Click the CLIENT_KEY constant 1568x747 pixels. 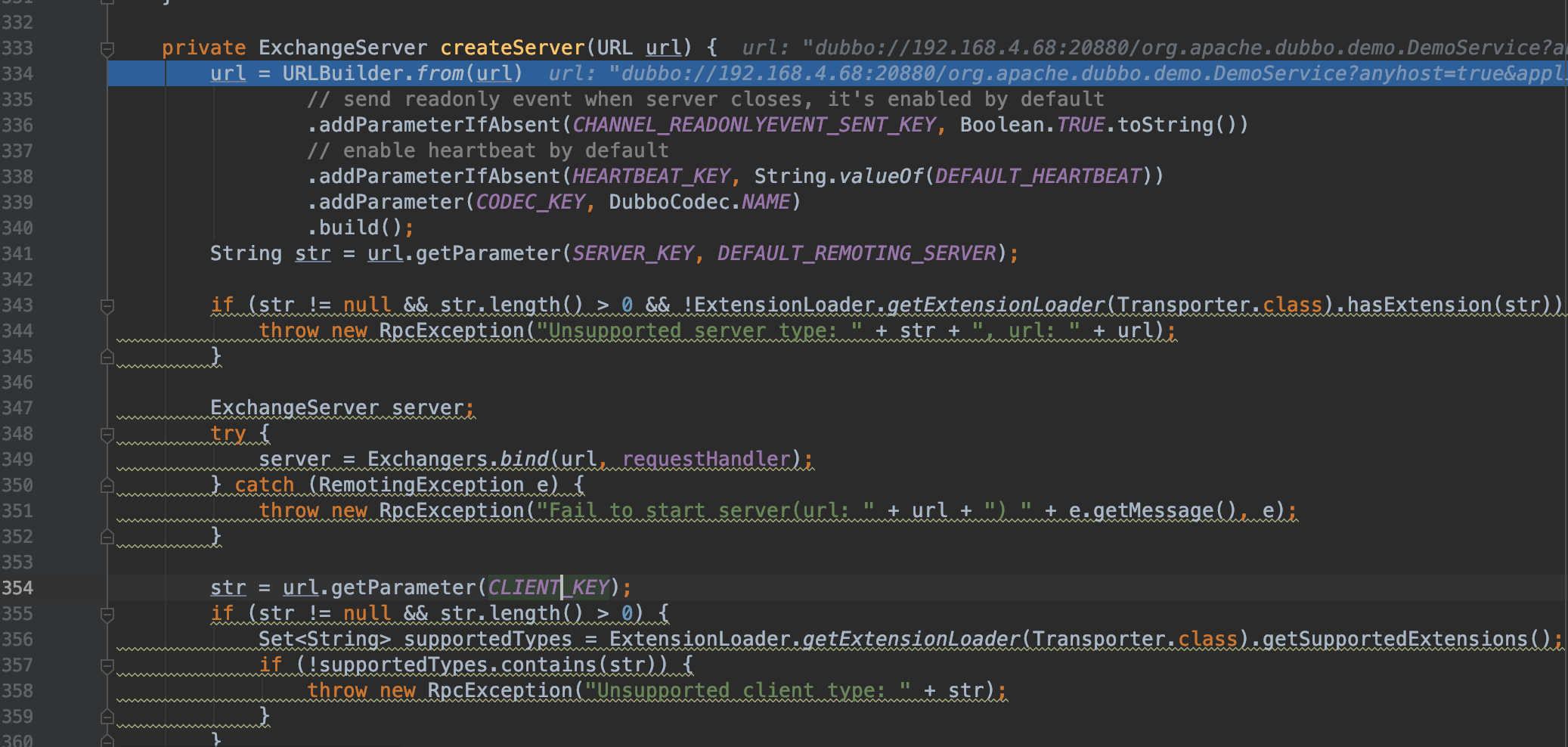[548, 587]
